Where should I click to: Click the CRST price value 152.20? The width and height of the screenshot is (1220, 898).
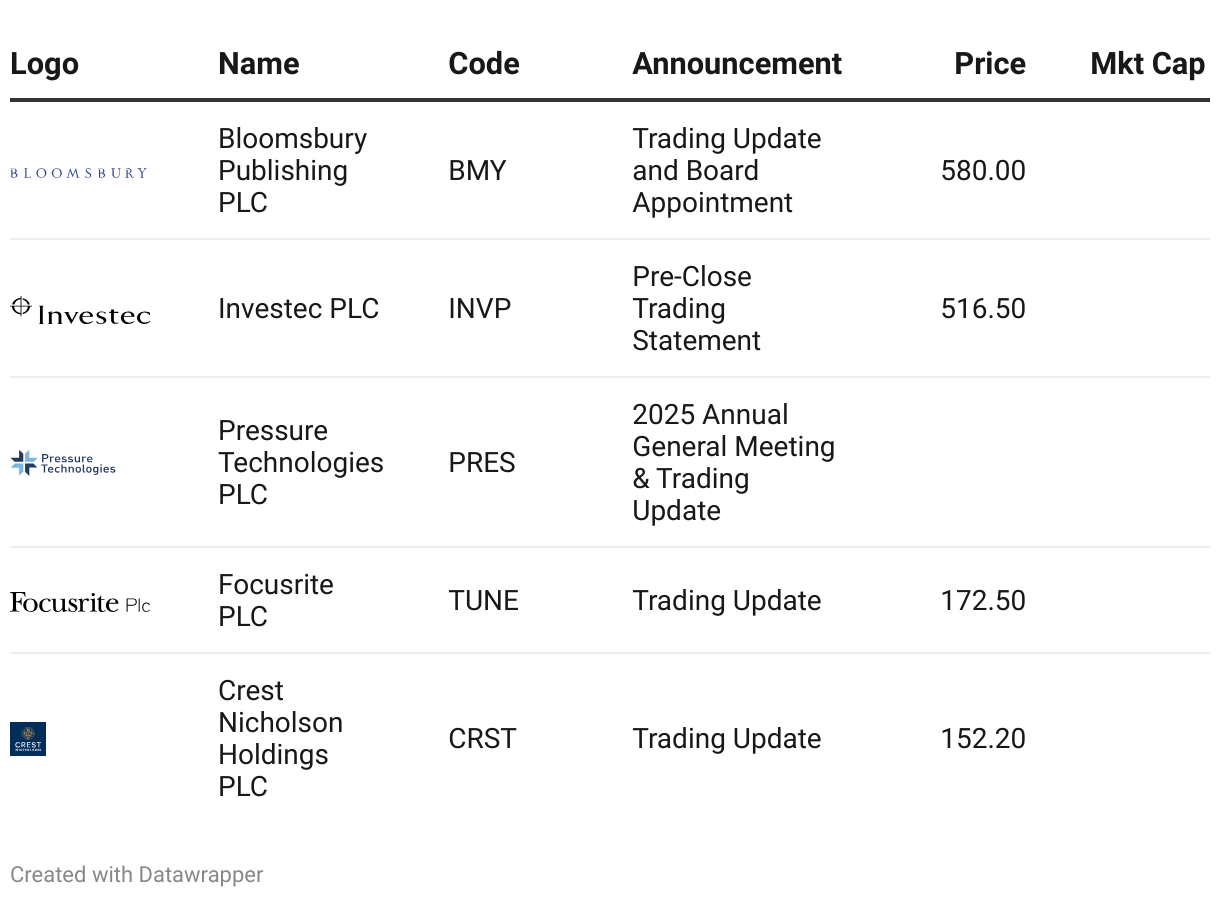983,738
